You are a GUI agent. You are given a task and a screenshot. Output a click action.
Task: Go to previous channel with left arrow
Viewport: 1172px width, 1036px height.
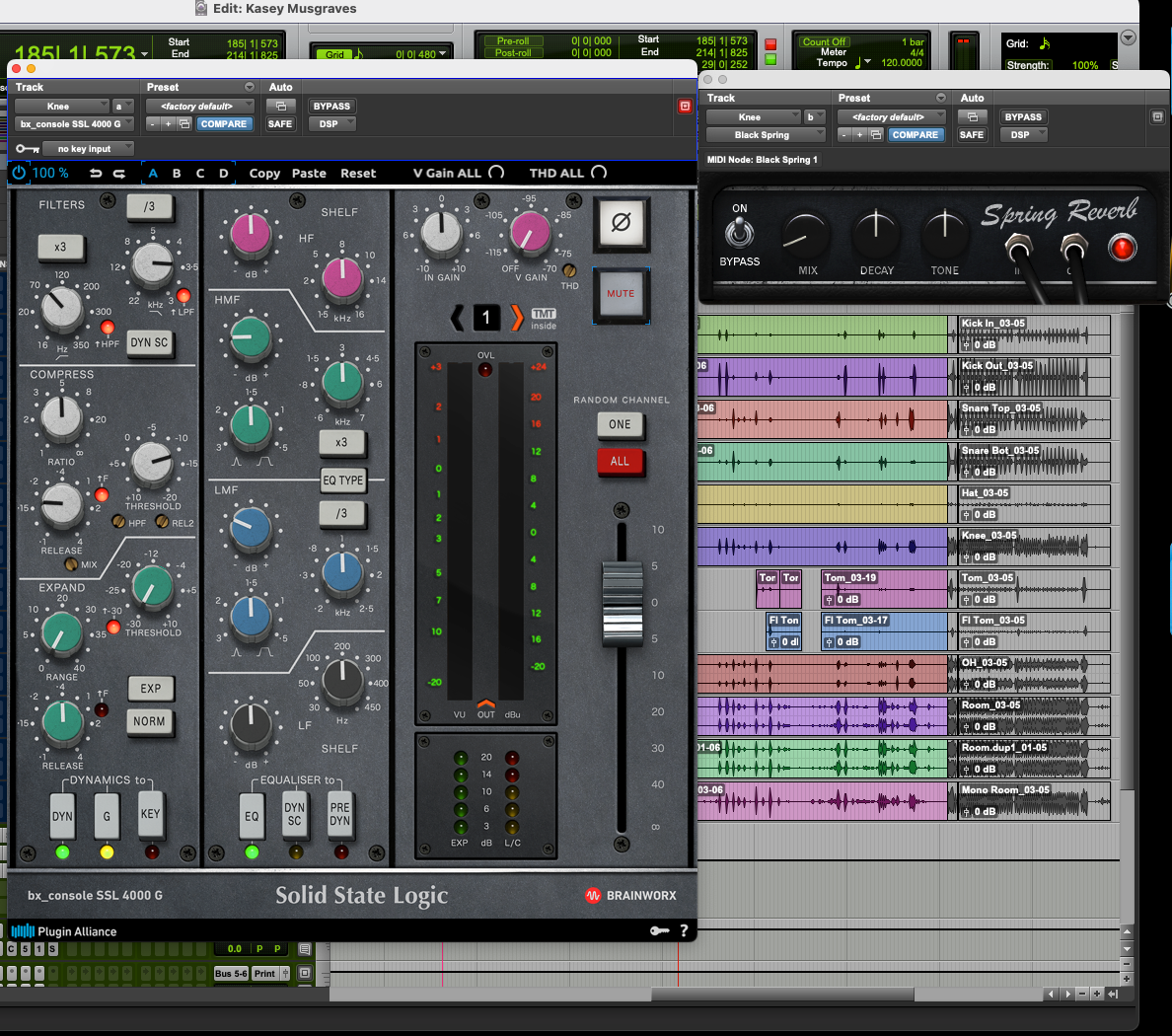tap(457, 318)
